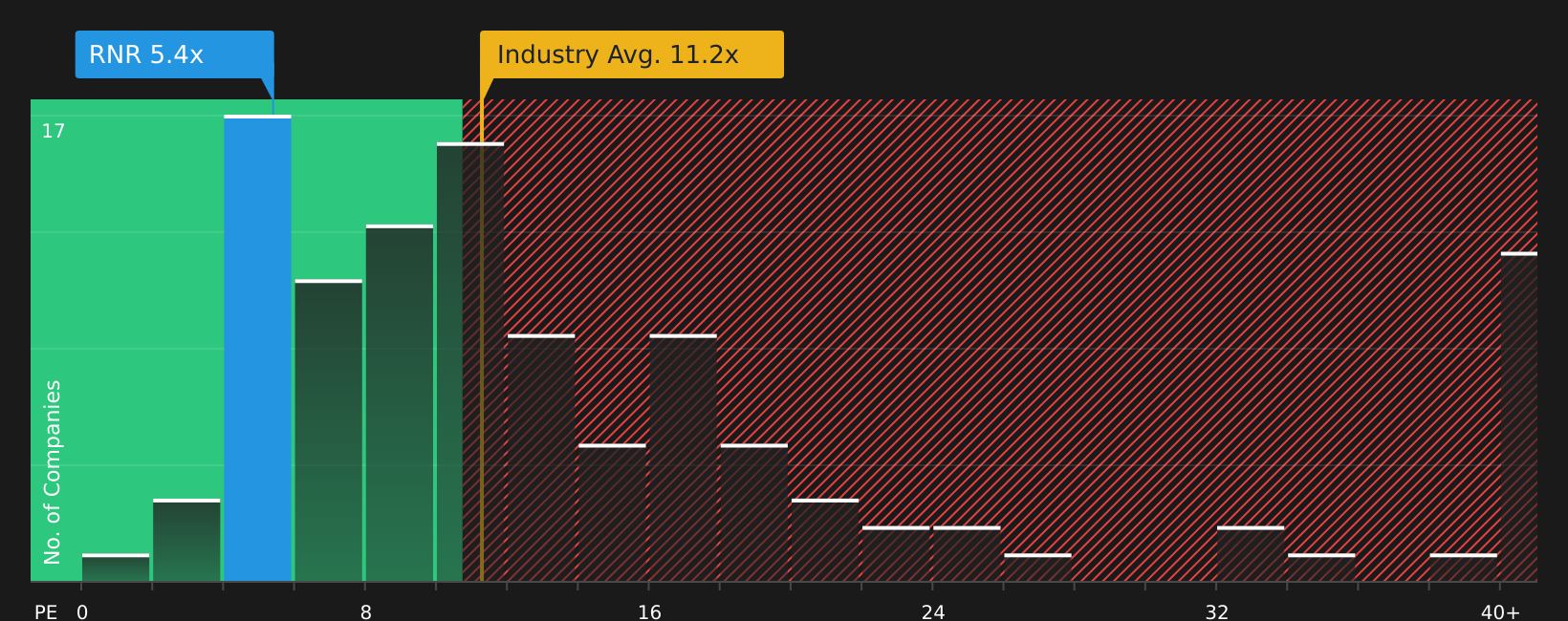Click the tallest dark bar near PE 10

[470, 362]
